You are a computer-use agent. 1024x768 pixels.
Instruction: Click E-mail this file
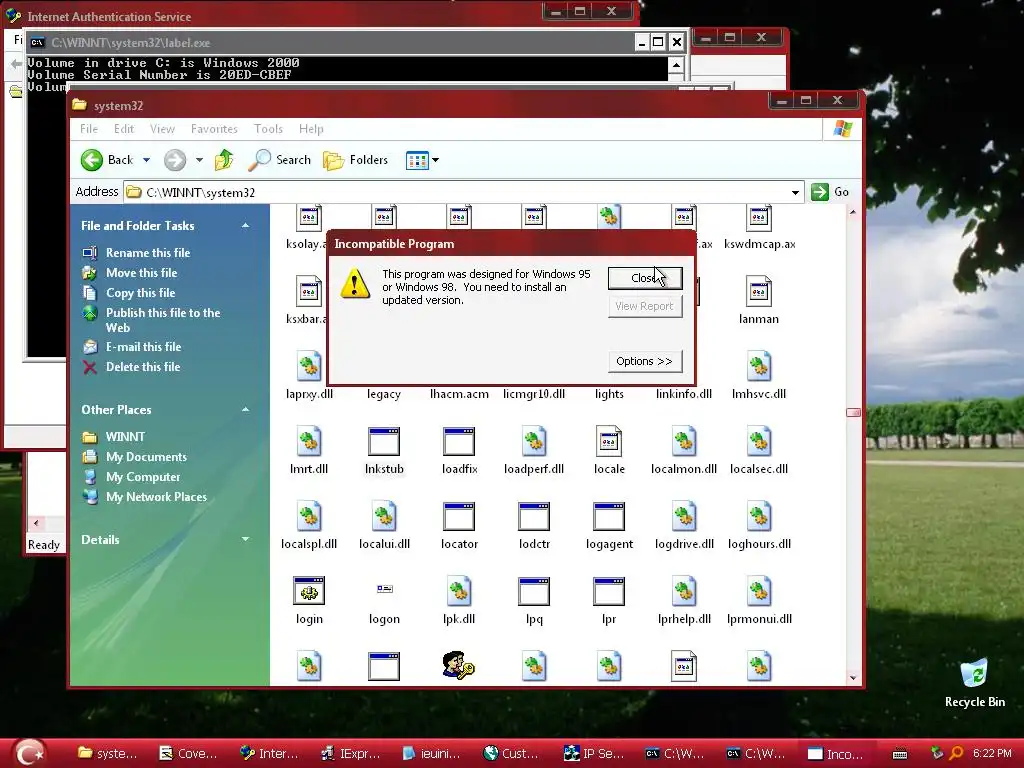pyautogui.click(x=144, y=347)
